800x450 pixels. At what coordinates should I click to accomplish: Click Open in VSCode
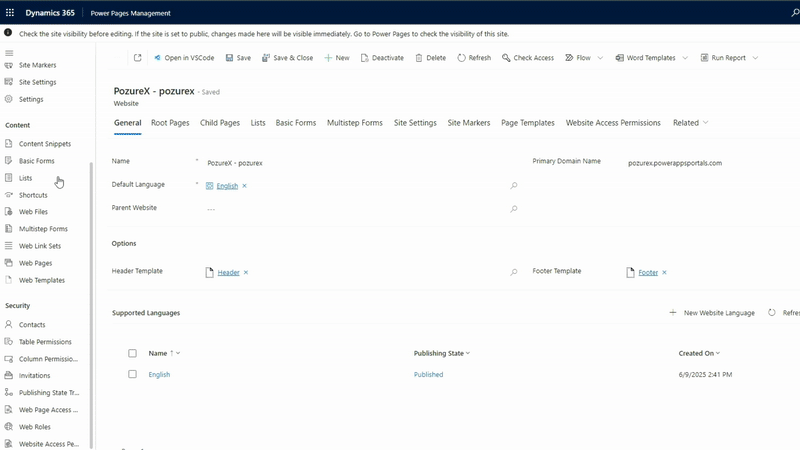(x=184, y=58)
